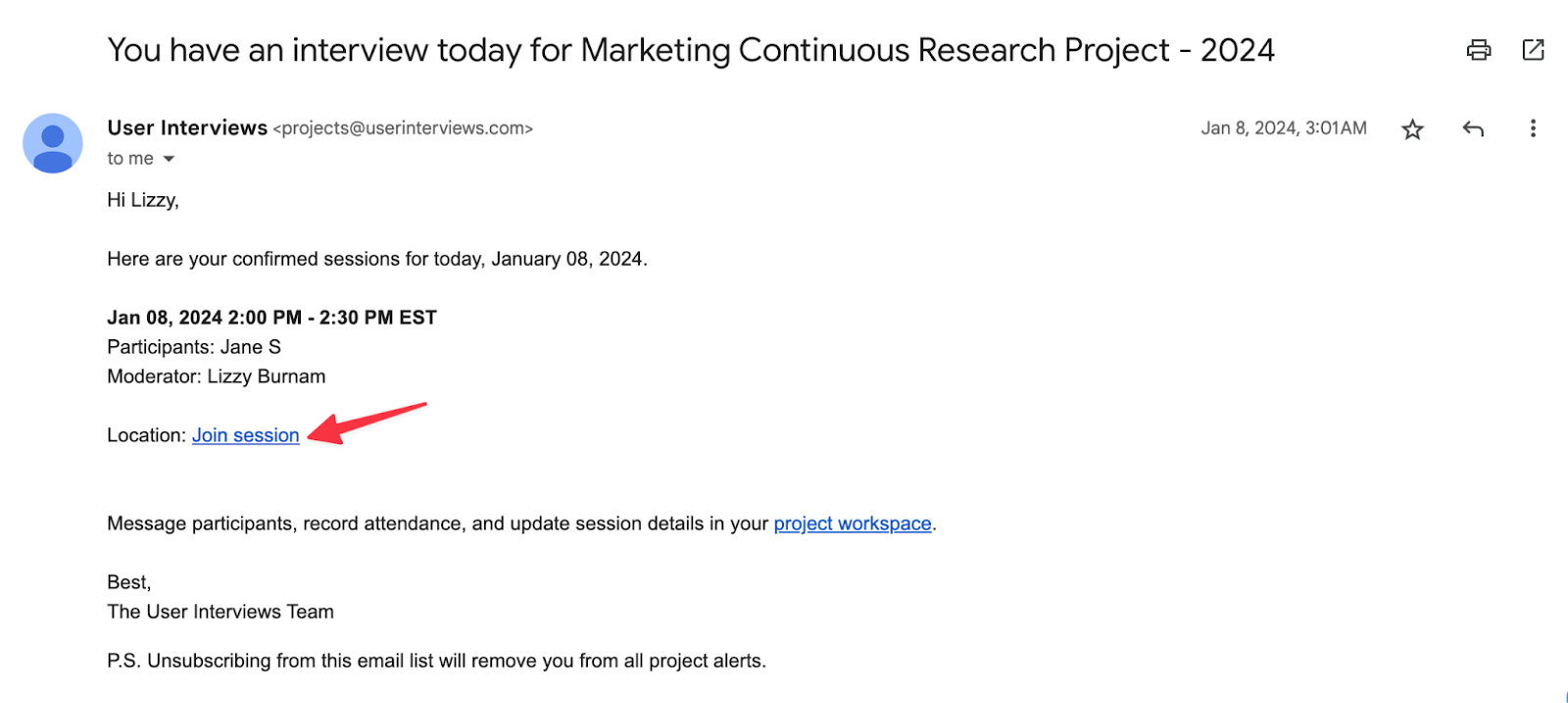This screenshot has width=1568, height=703.
Task: Open the email in a new window
Action: (1533, 50)
